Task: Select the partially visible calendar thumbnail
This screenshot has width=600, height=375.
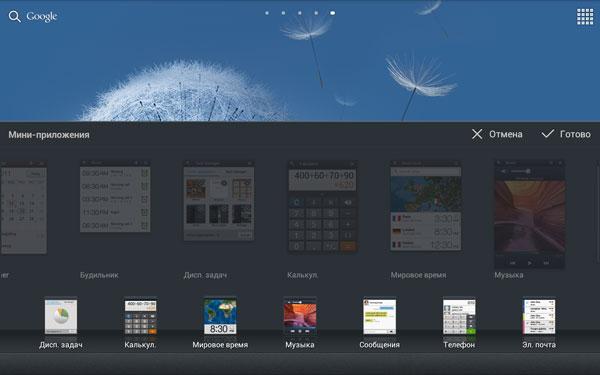Action: 23,207
